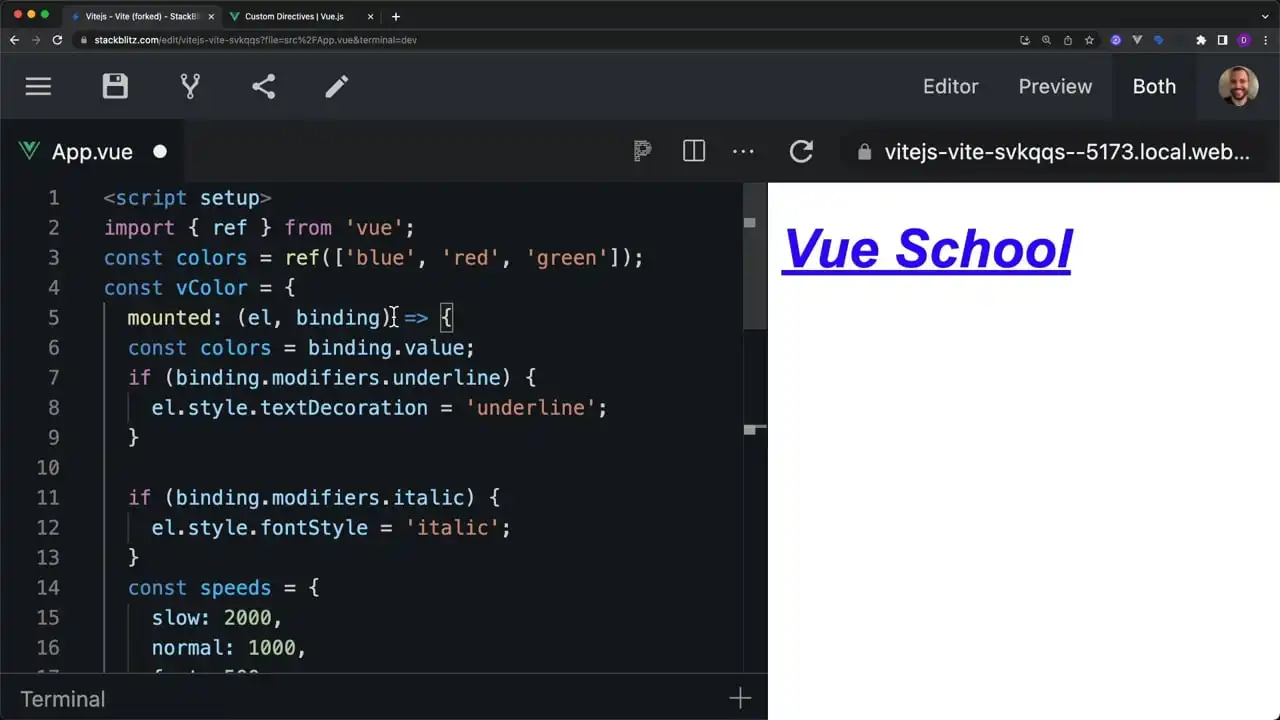
Task: Reload the browser page
Action: [x=58, y=40]
